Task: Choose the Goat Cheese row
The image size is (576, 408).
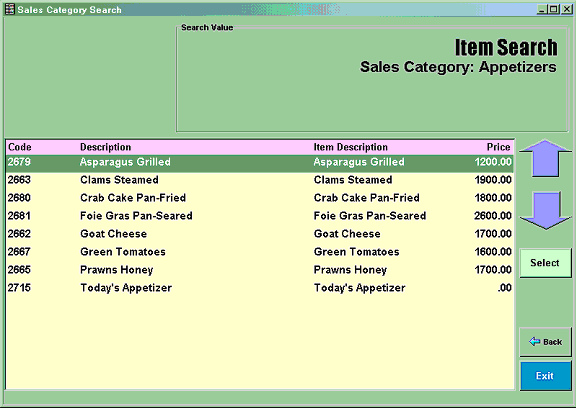Action: [260, 234]
